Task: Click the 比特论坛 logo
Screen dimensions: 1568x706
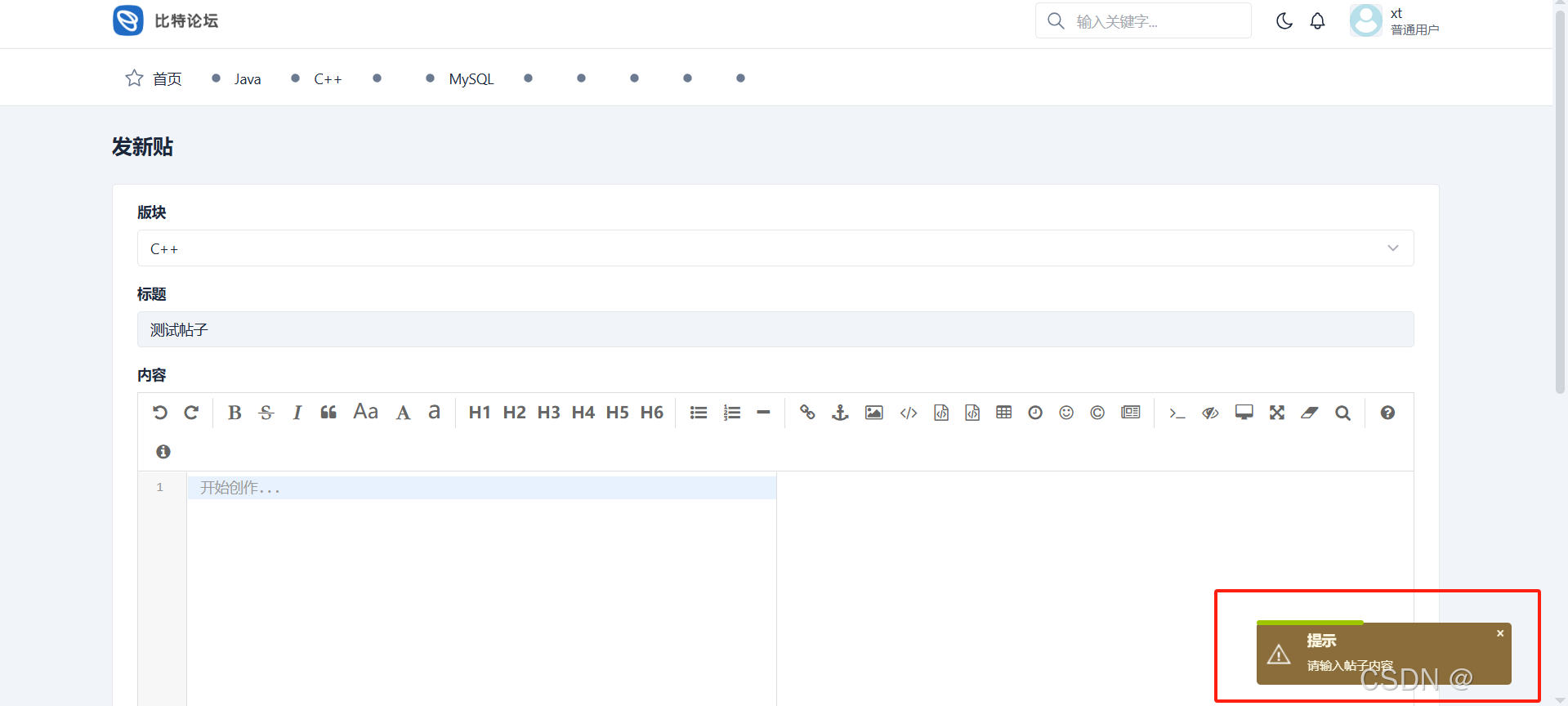Action: (x=166, y=20)
